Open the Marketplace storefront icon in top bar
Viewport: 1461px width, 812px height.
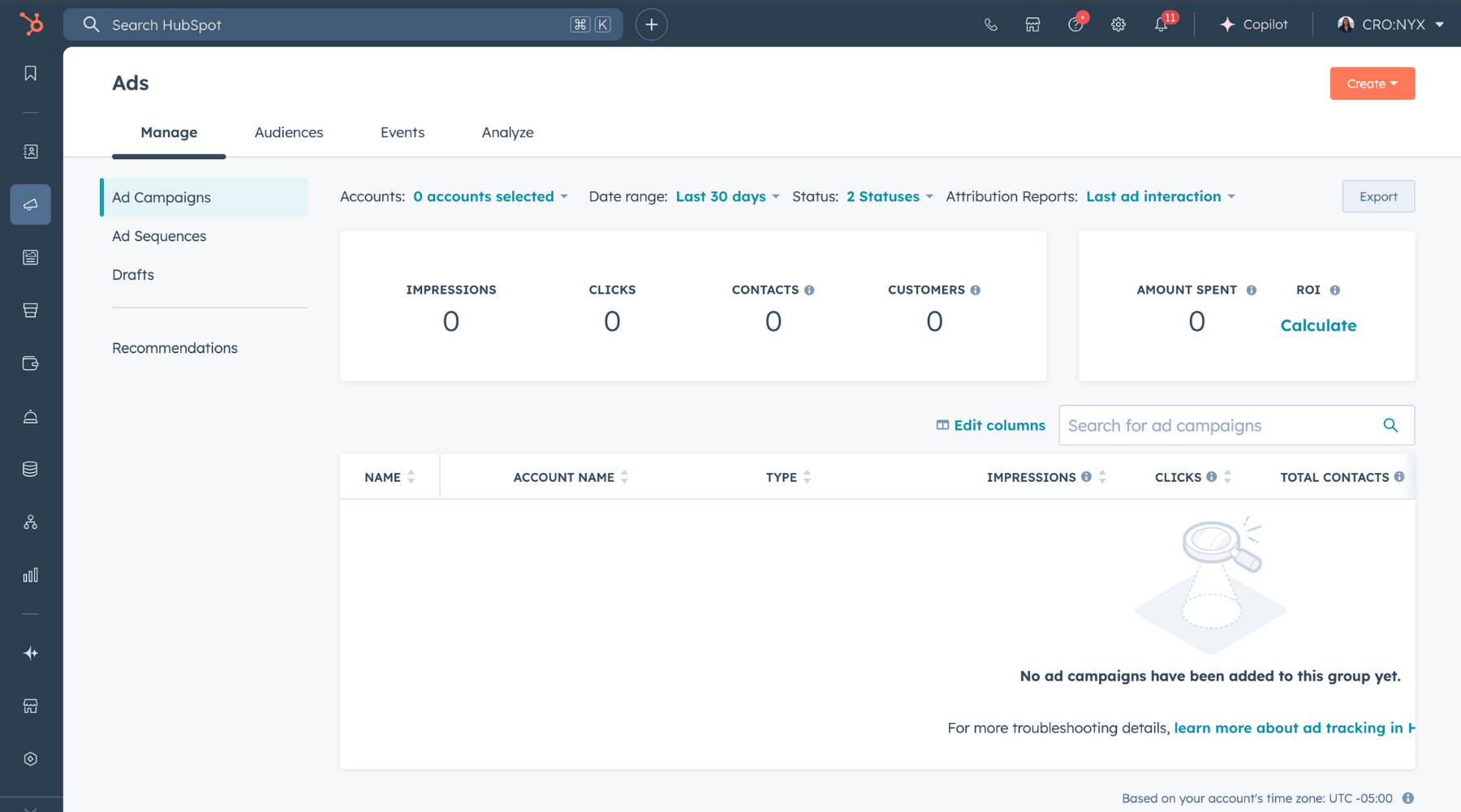[x=1032, y=24]
